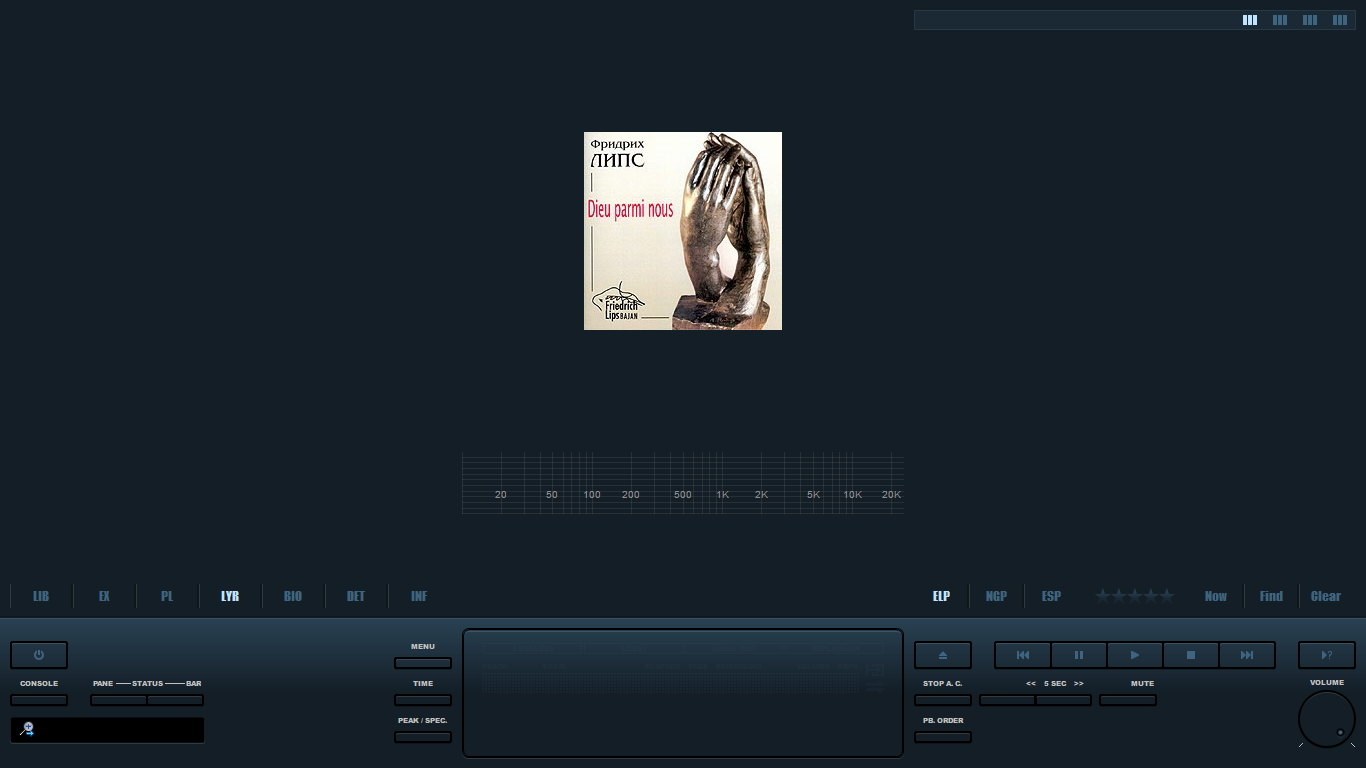This screenshot has width=1366, height=768.
Task: Rate the track one star
Action: tap(1103, 596)
